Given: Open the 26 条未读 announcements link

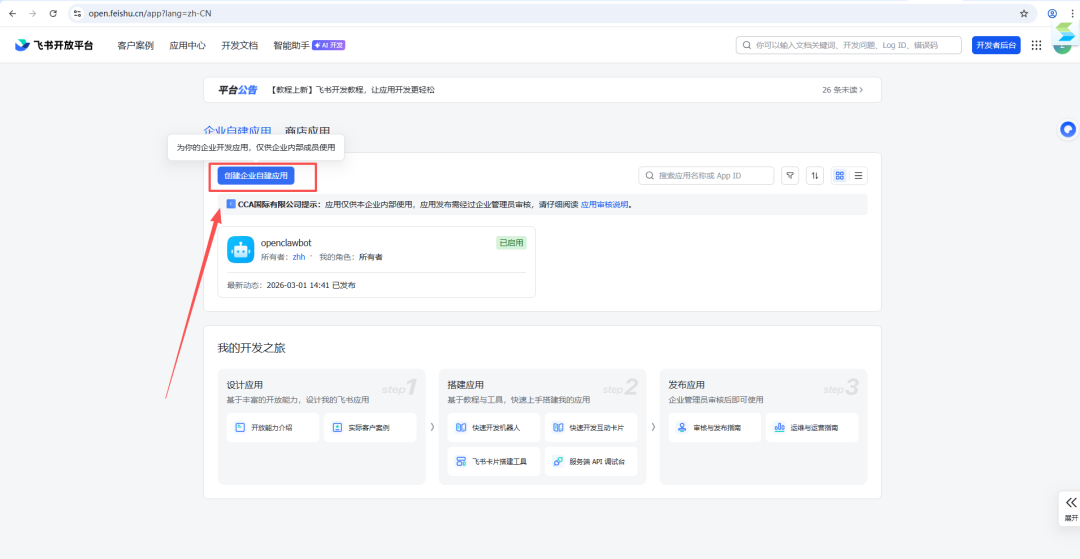Looking at the screenshot, I should point(842,89).
